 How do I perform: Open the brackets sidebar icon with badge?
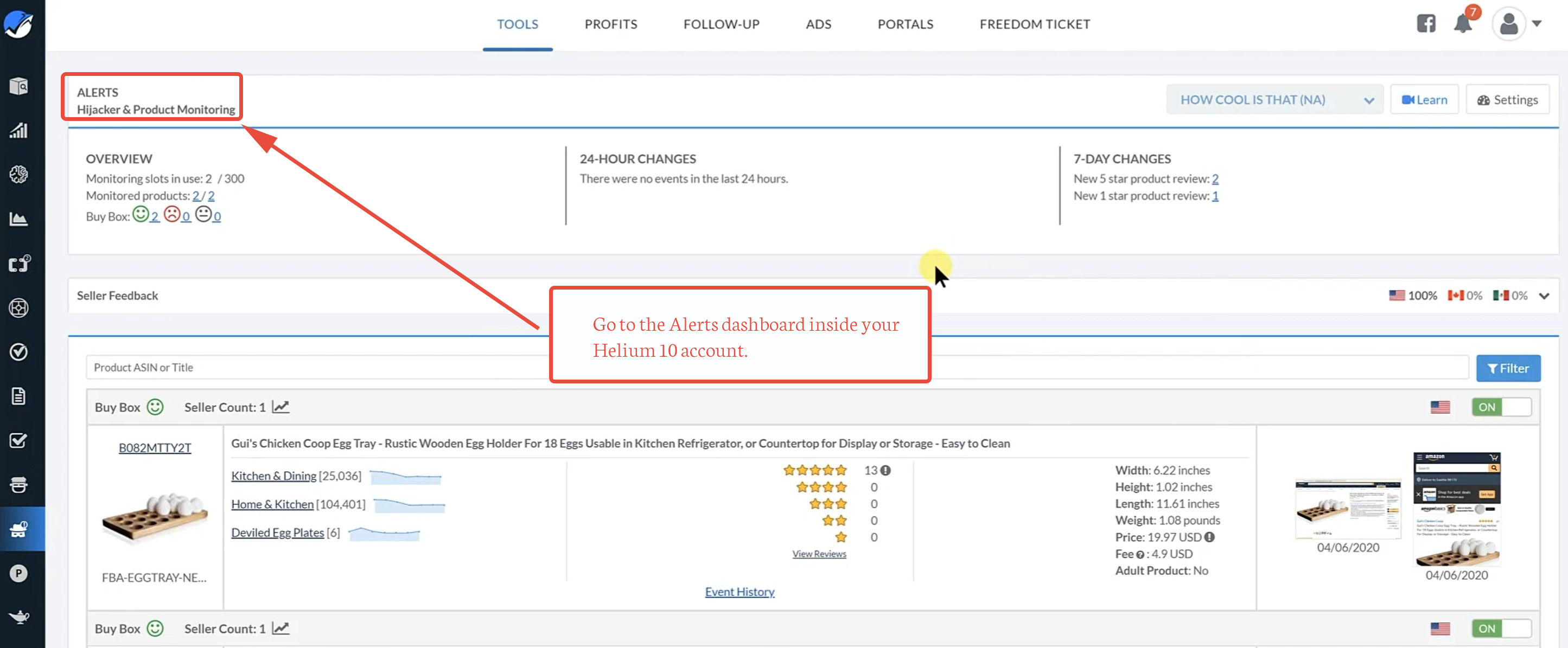(x=19, y=264)
